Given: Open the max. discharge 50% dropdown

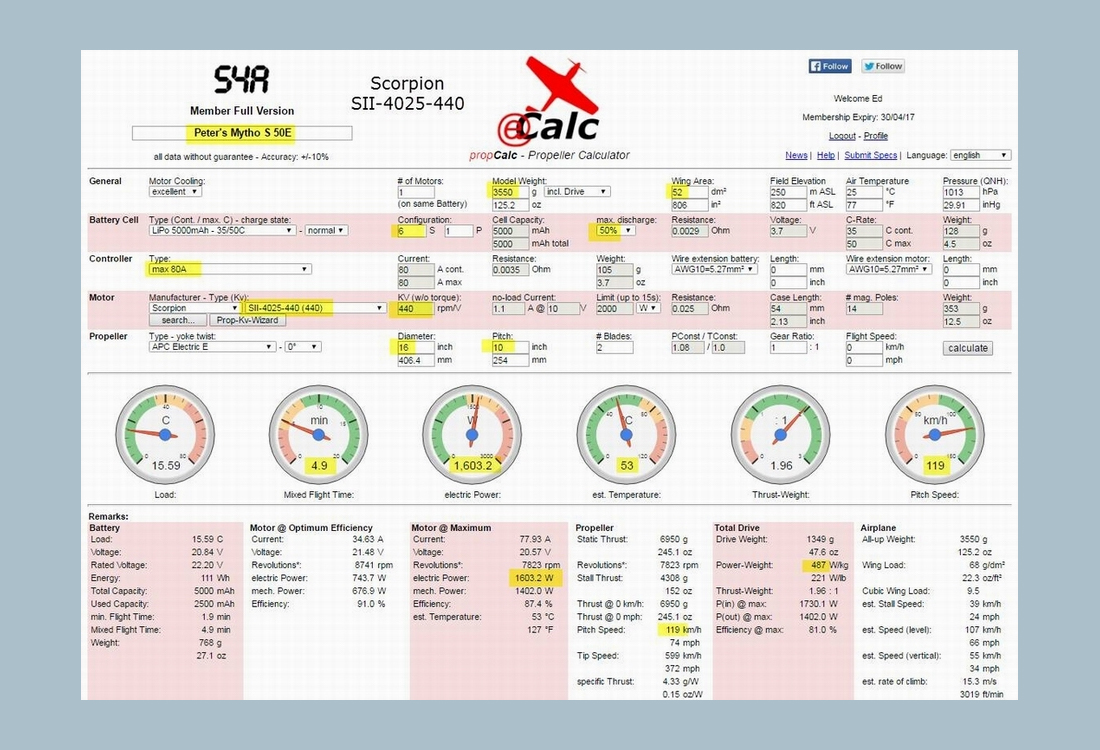Looking at the screenshot, I should click(x=615, y=230).
